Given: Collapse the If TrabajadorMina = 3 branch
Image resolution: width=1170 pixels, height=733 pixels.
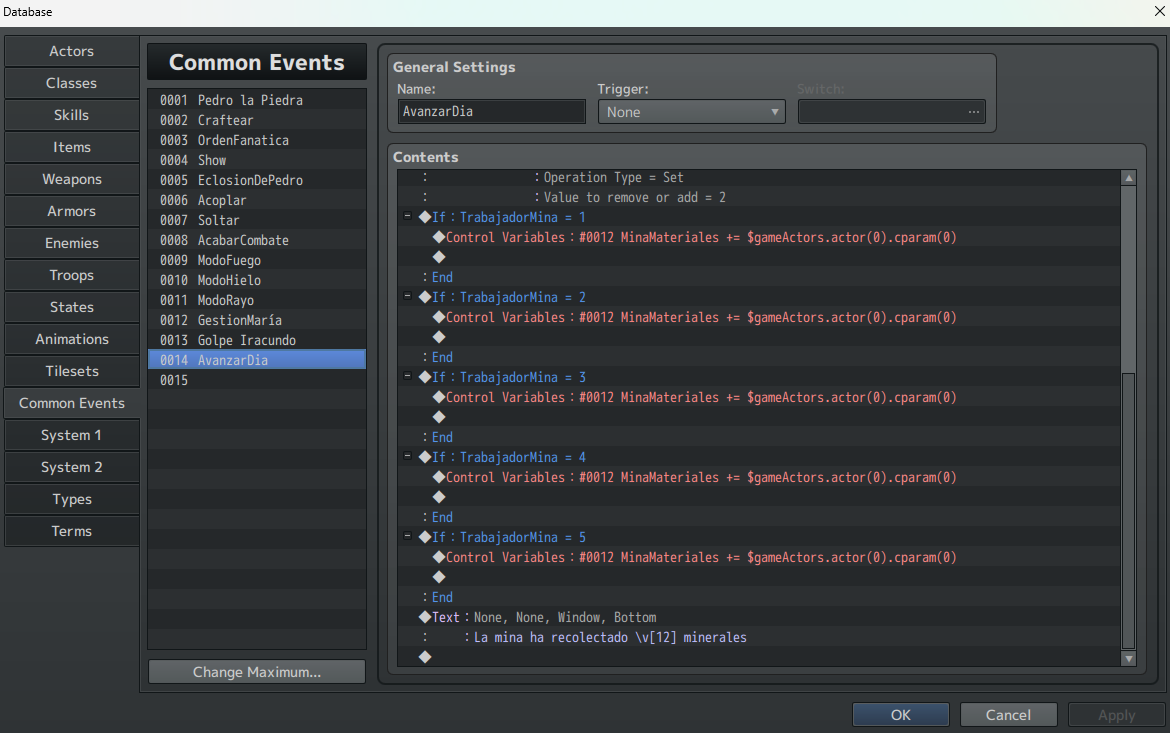Looking at the screenshot, I should pyautogui.click(x=407, y=377).
